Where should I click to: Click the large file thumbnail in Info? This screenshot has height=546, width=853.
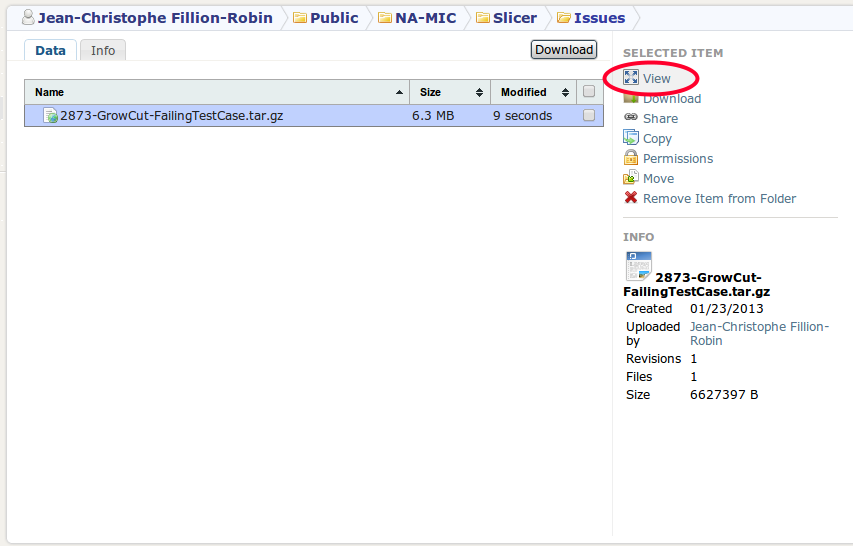(x=638, y=265)
